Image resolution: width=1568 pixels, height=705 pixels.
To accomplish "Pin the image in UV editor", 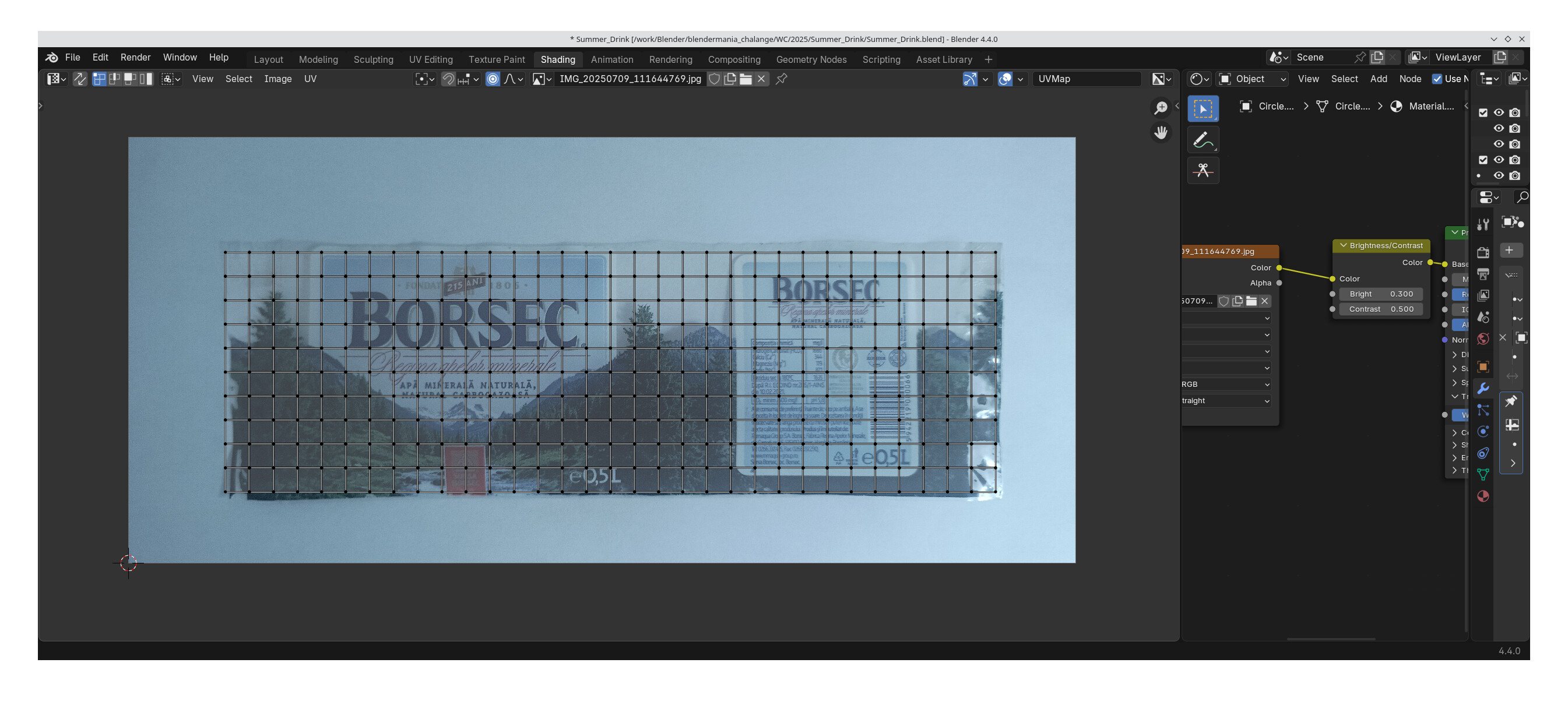I will (x=782, y=79).
